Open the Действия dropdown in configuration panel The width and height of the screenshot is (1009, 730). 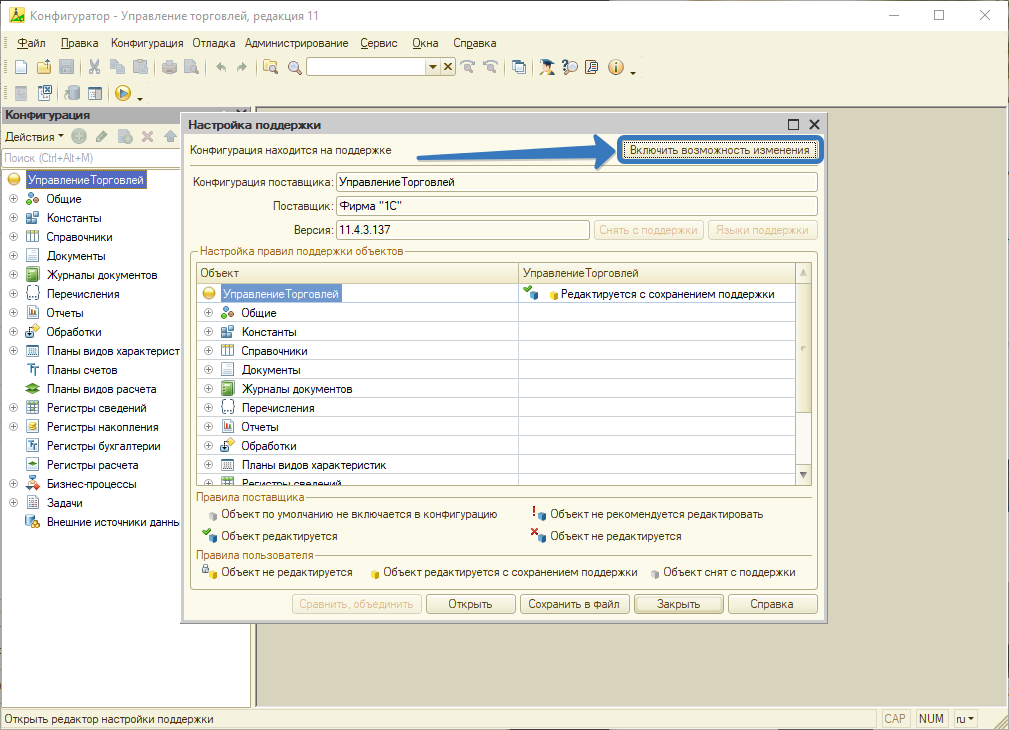point(34,136)
